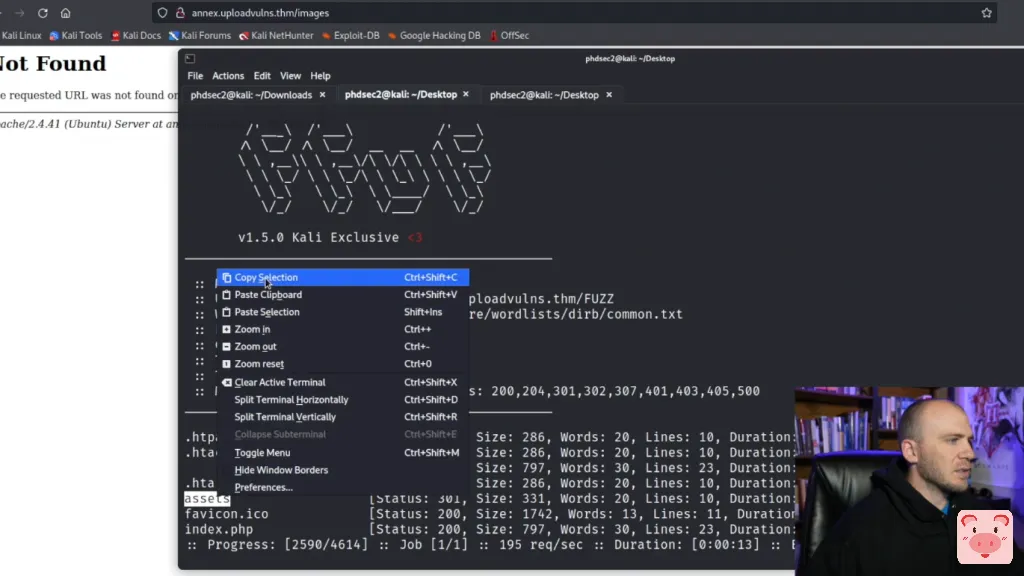Bookmark this page with the star icon
This screenshot has height=576, width=1024.
click(986, 13)
